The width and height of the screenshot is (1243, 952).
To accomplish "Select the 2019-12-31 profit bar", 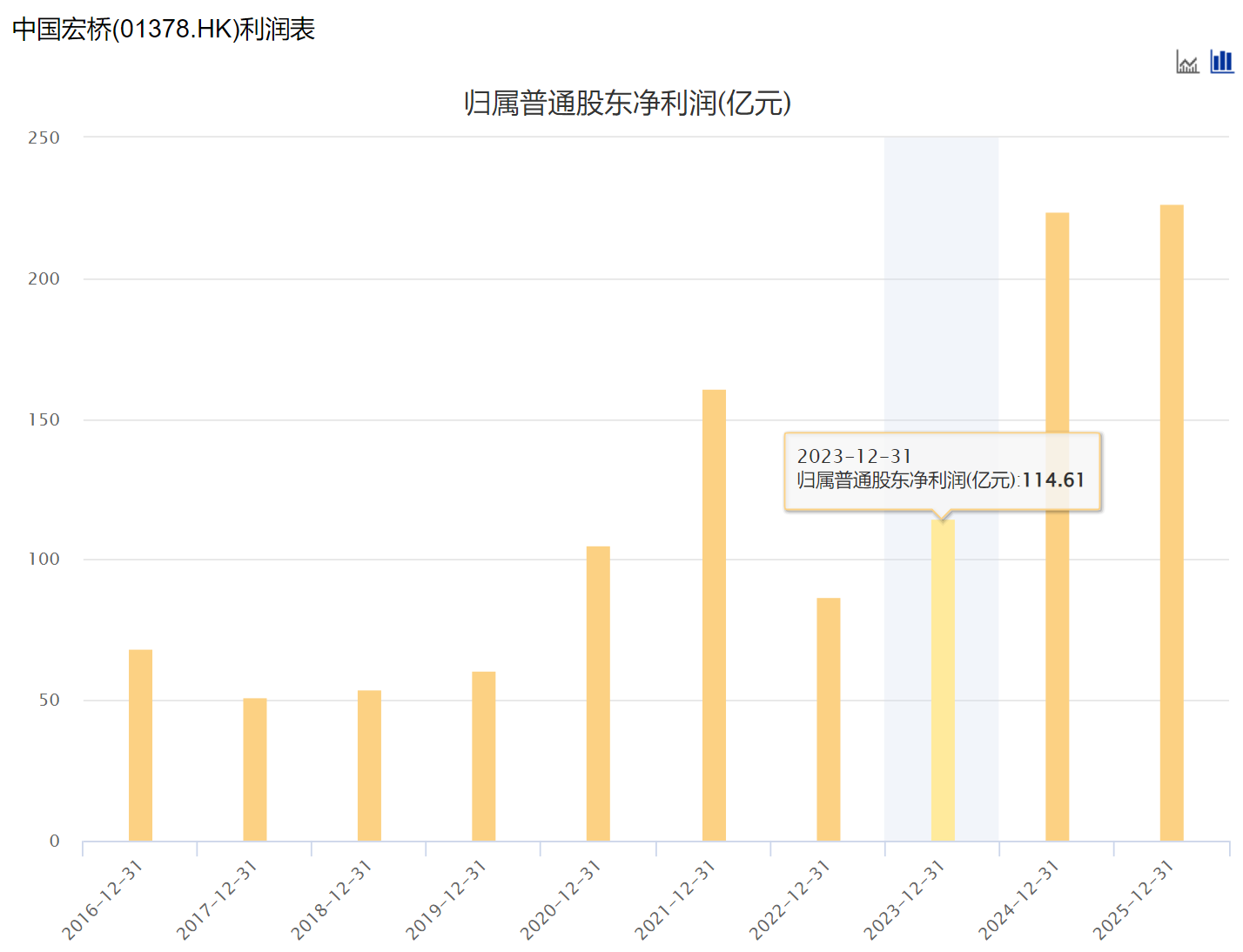I will pos(484,755).
